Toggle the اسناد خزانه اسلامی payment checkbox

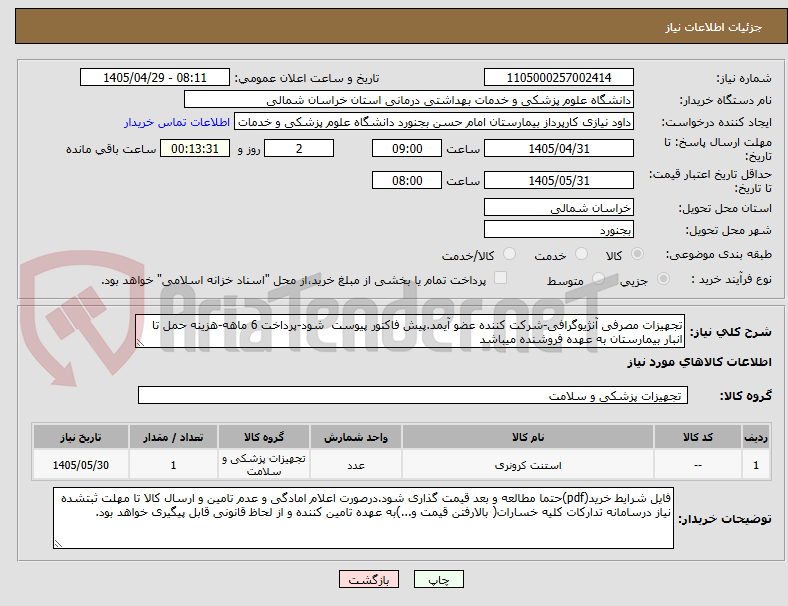[500, 278]
